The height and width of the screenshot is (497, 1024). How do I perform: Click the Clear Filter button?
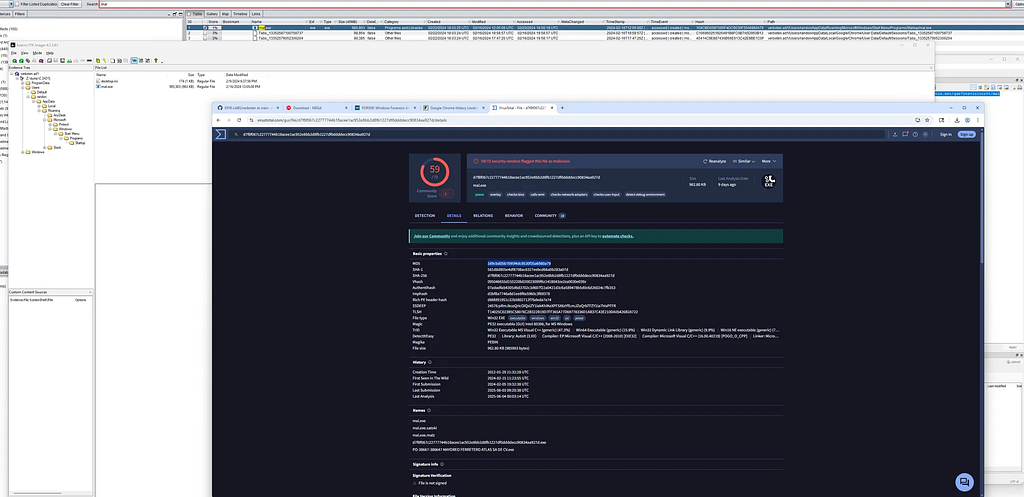pos(70,4)
